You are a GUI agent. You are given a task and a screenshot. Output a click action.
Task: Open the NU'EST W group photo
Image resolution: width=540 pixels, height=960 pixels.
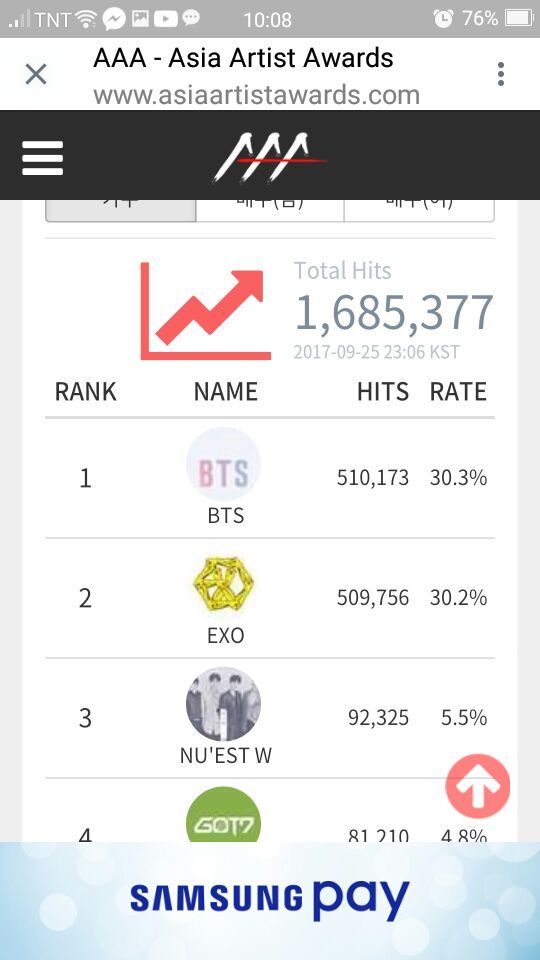coord(223,704)
